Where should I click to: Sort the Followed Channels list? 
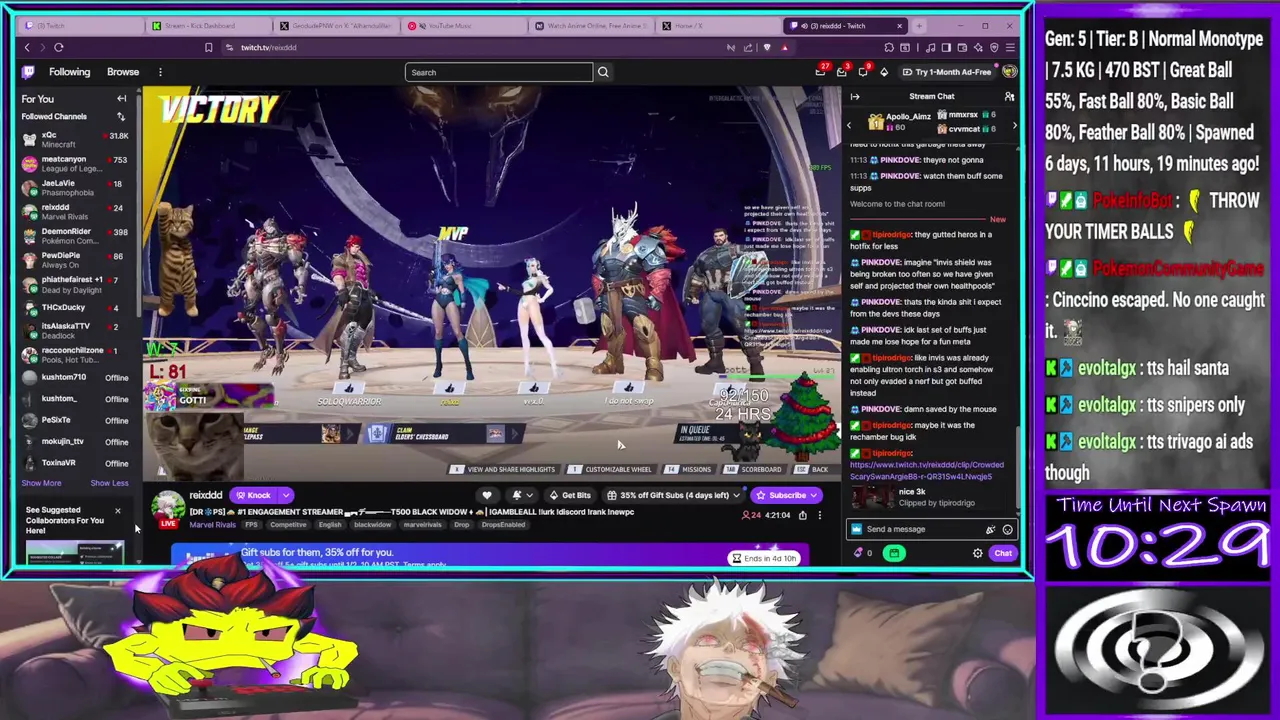pos(121,116)
